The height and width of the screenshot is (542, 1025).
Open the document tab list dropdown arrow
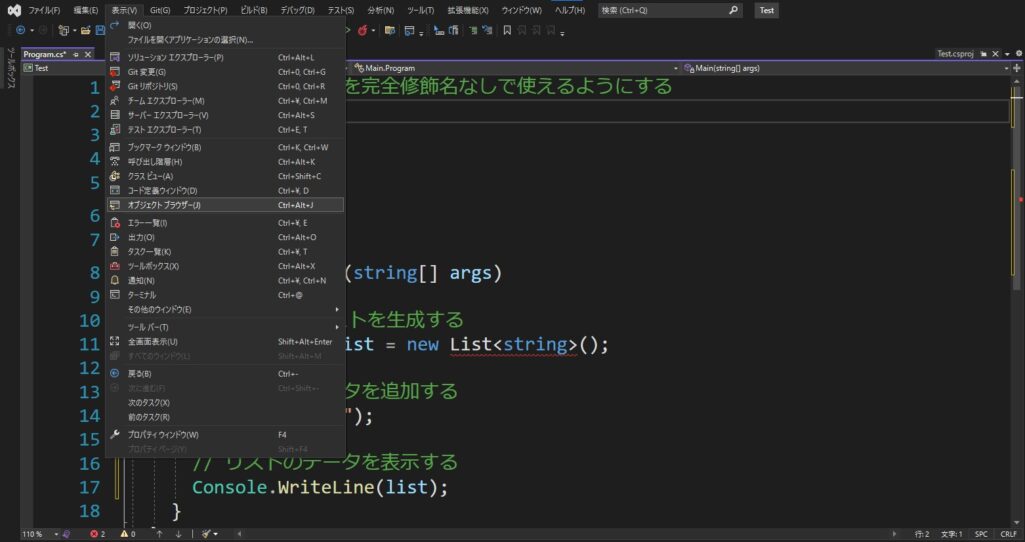[x=1007, y=54]
